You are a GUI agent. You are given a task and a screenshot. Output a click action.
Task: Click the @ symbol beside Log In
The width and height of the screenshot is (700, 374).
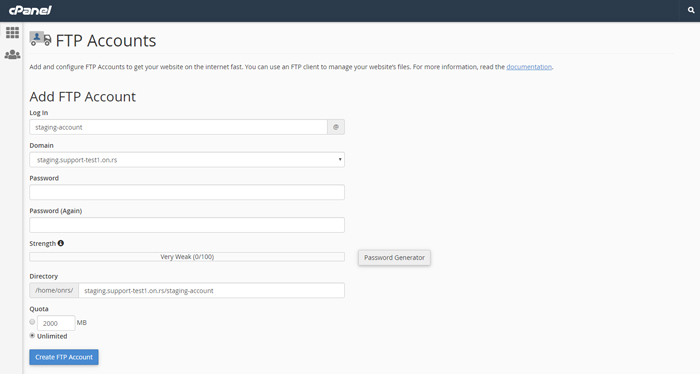[336, 127]
